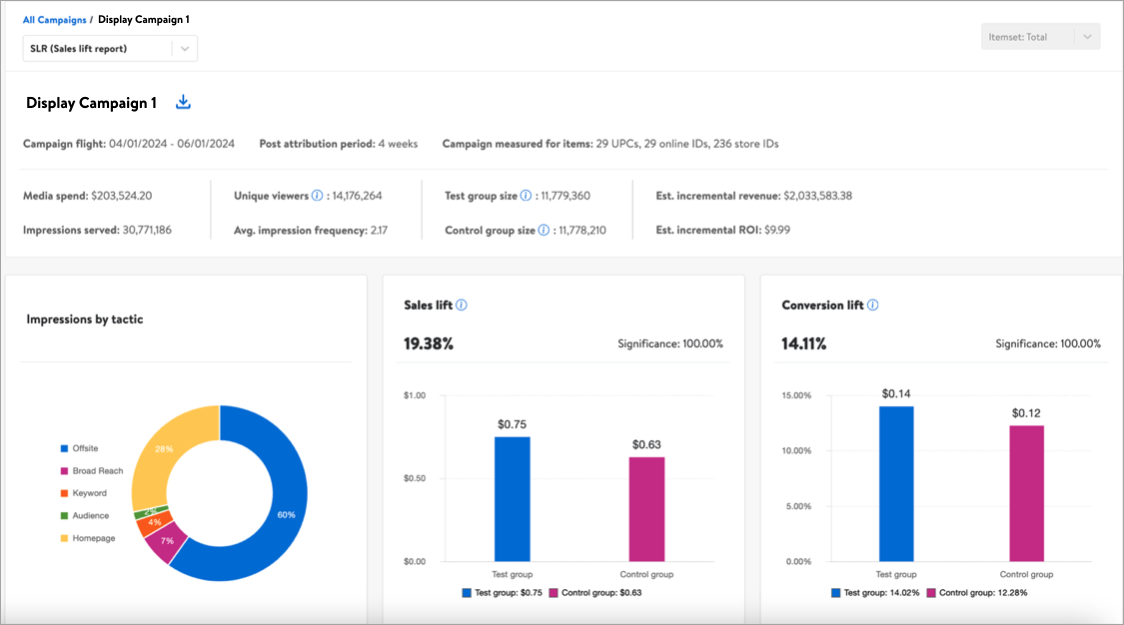Click the Conversion lift Control group bar
The width and height of the screenshot is (1124, 625).
(x=1026, y=493)
